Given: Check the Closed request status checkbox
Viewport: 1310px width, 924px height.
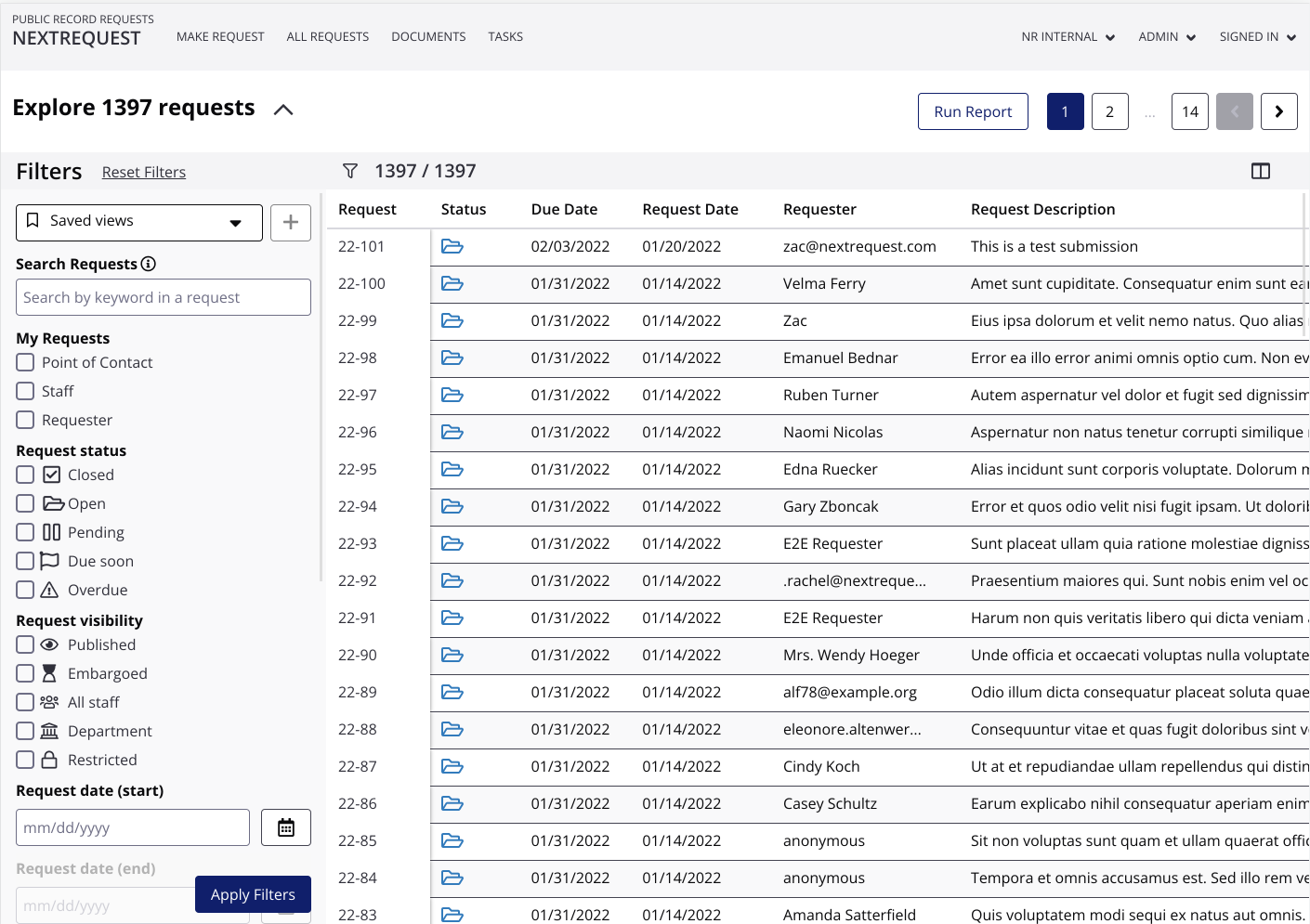Looking at the screenshot, I should (24, 475).
